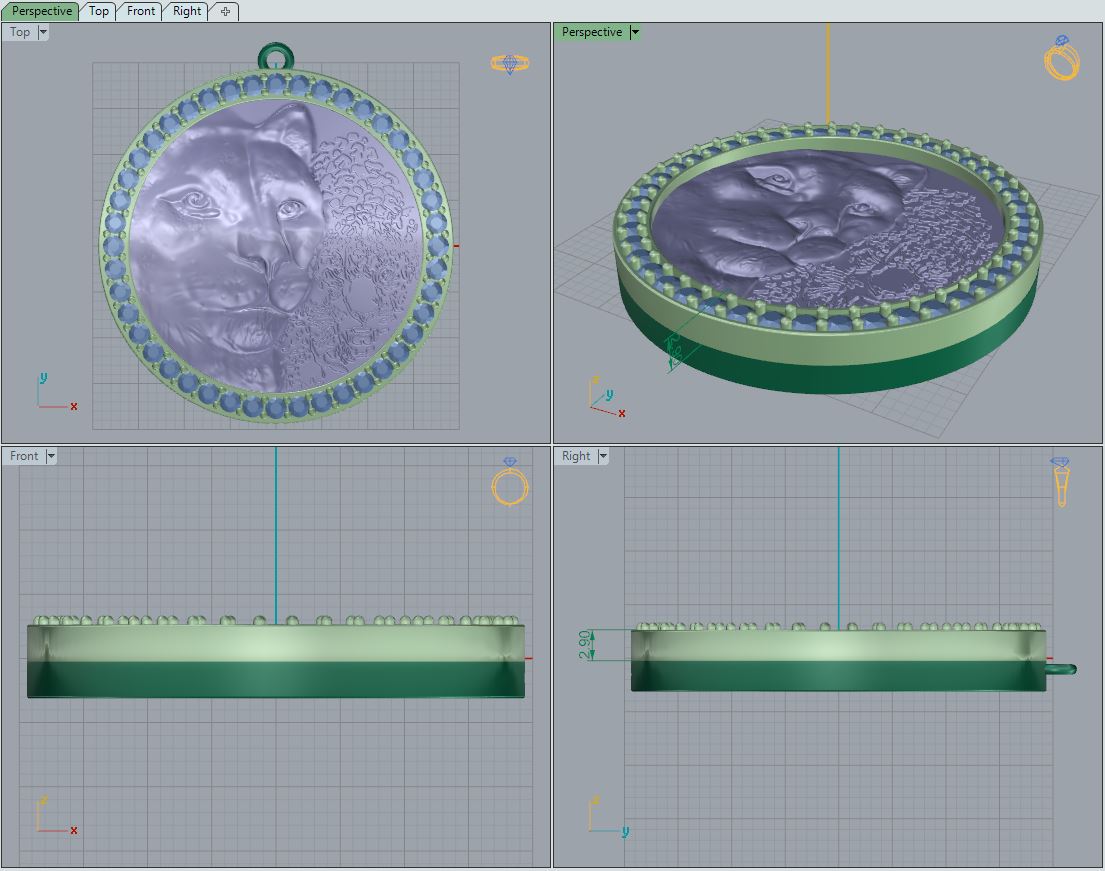
Task: Open the Front viewport dropdown arrow
Action: click(x=51, y=456)
